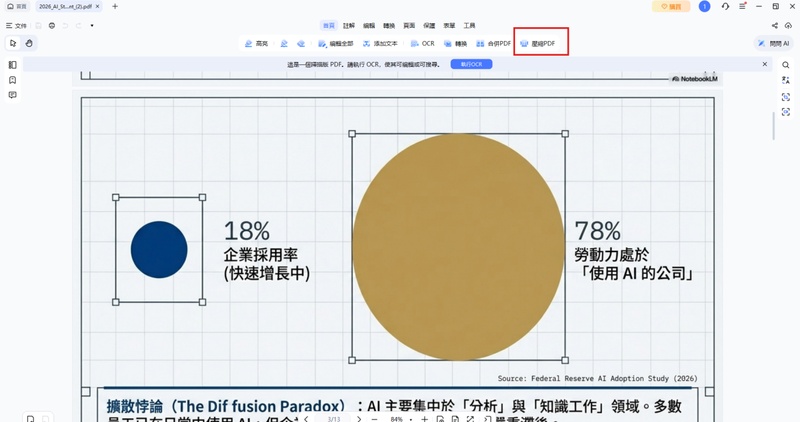Open search in the right sidebar
The height and width of the screenshot is (422, 800).
[786, 65]
